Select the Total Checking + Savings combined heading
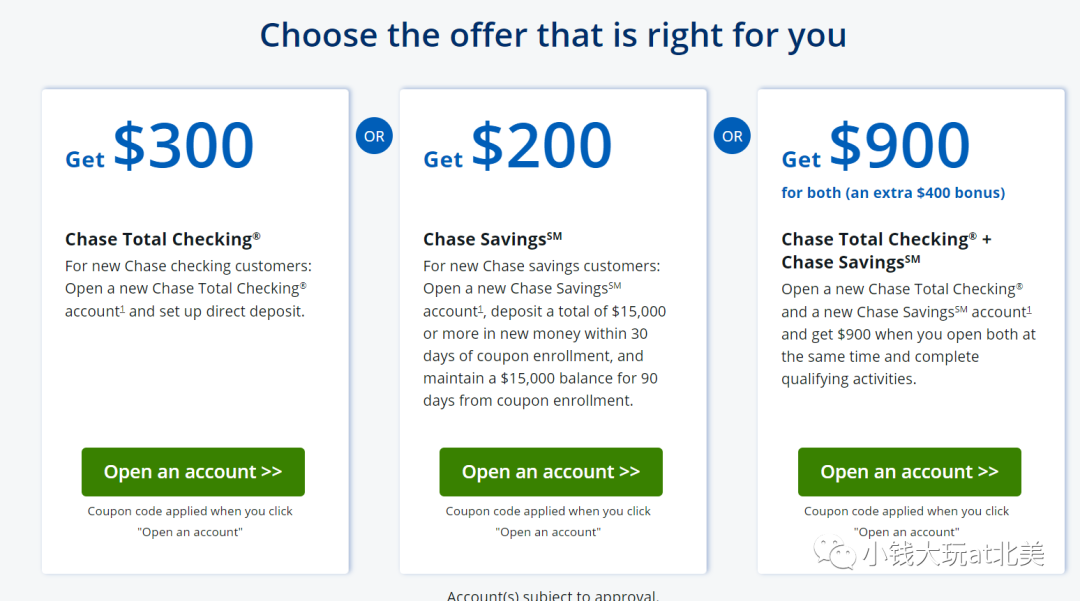Screen dimensions: 1080x601 [886, 251]
